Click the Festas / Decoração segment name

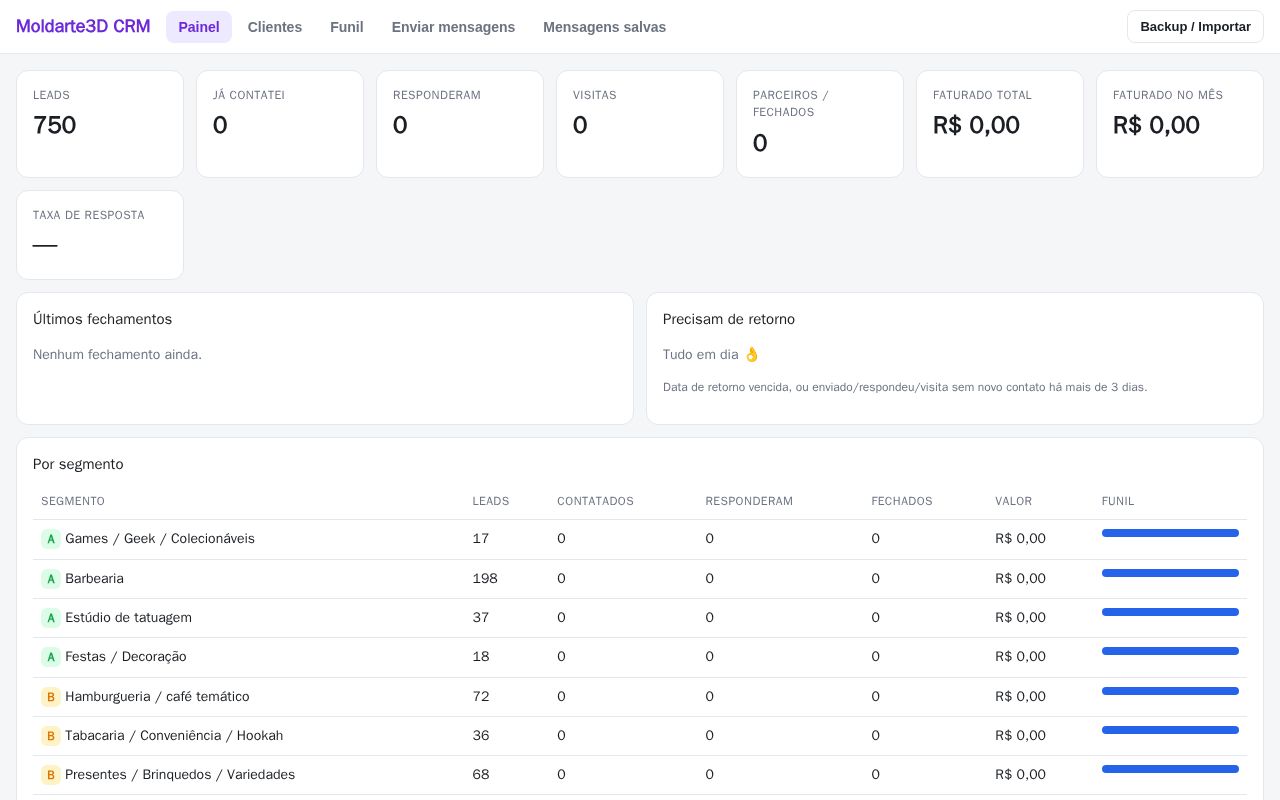[126, 657]
